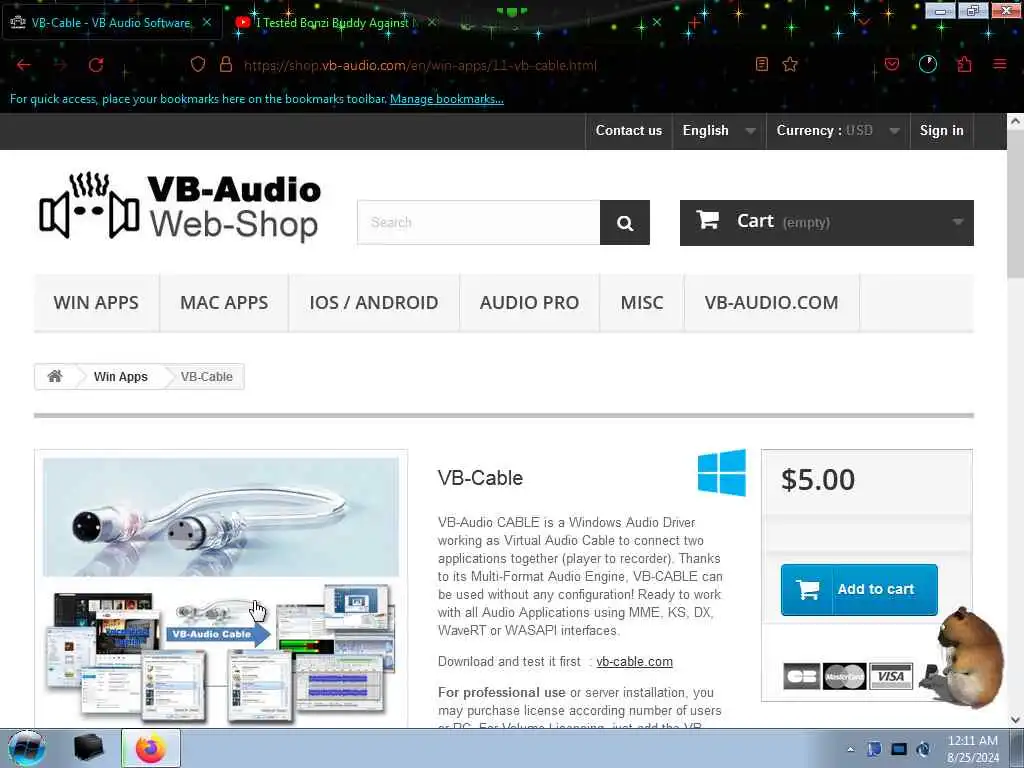The height and width of the screenshot is (768, 1024).
Task: Expand the Cart dropdown arrow
Action: pos(957,222)
